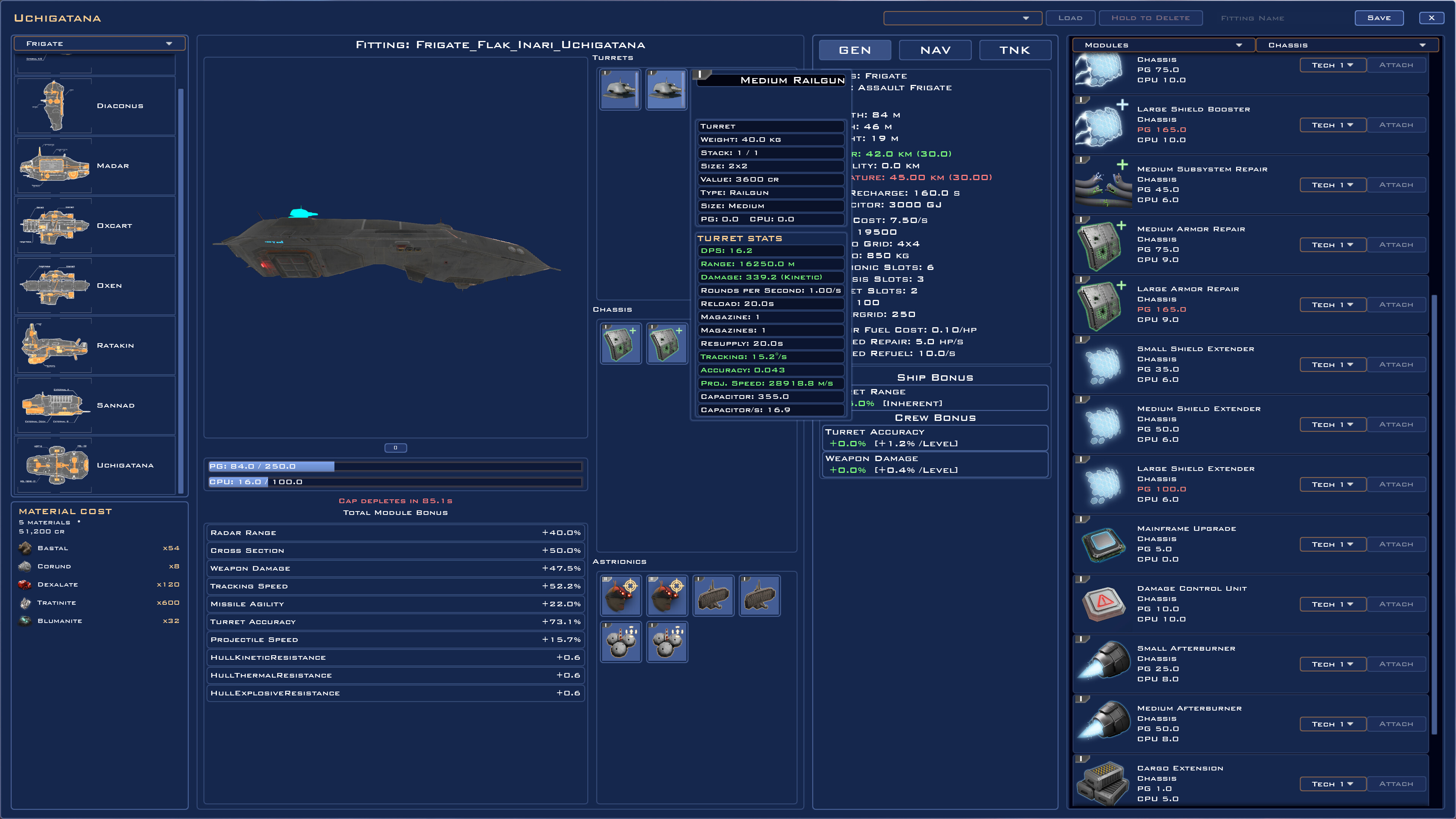Select the Ratakin ship in the list

point(95,345)
